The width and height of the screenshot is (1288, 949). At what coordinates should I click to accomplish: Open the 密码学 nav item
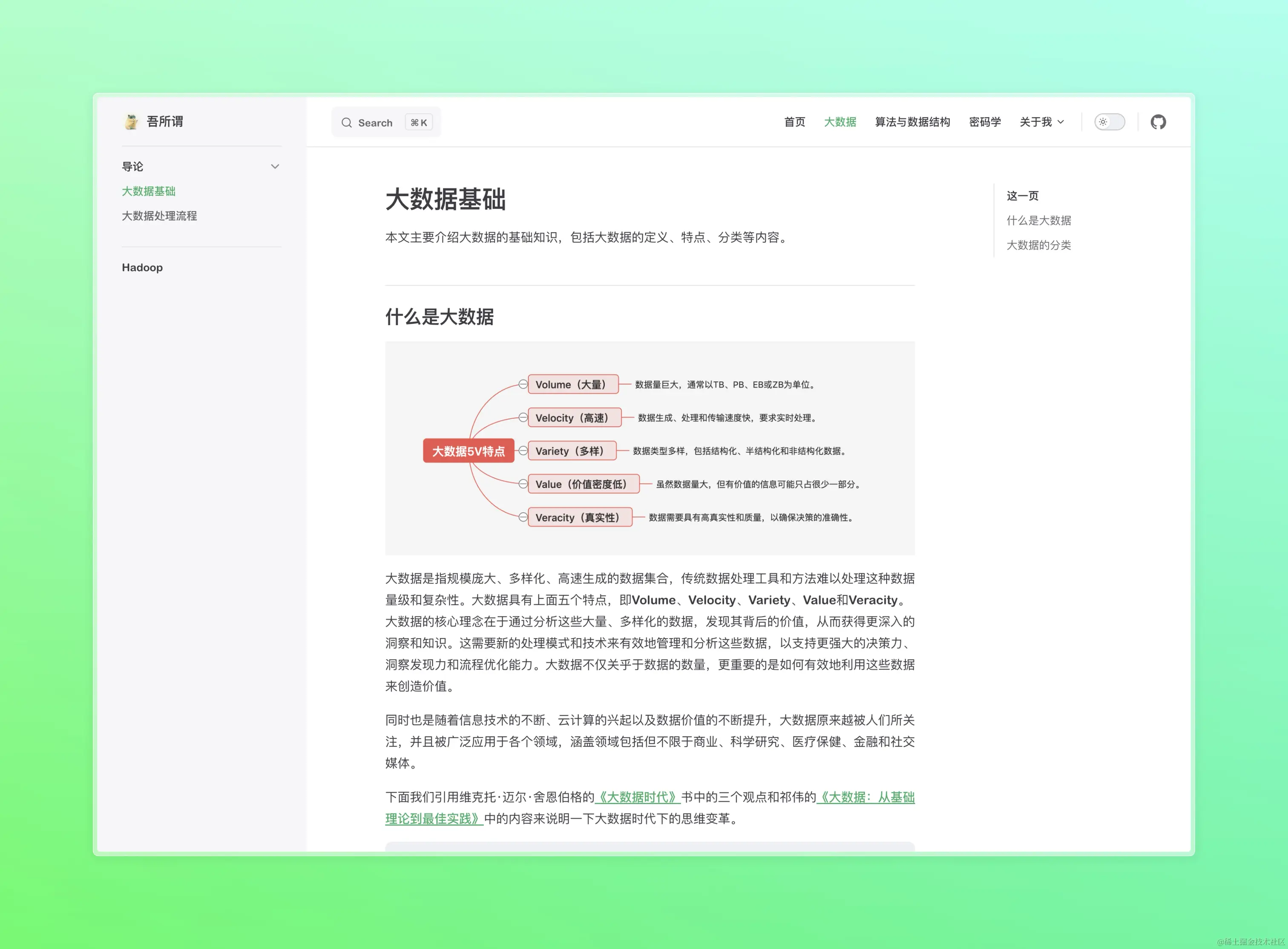[x=985, y=122]
